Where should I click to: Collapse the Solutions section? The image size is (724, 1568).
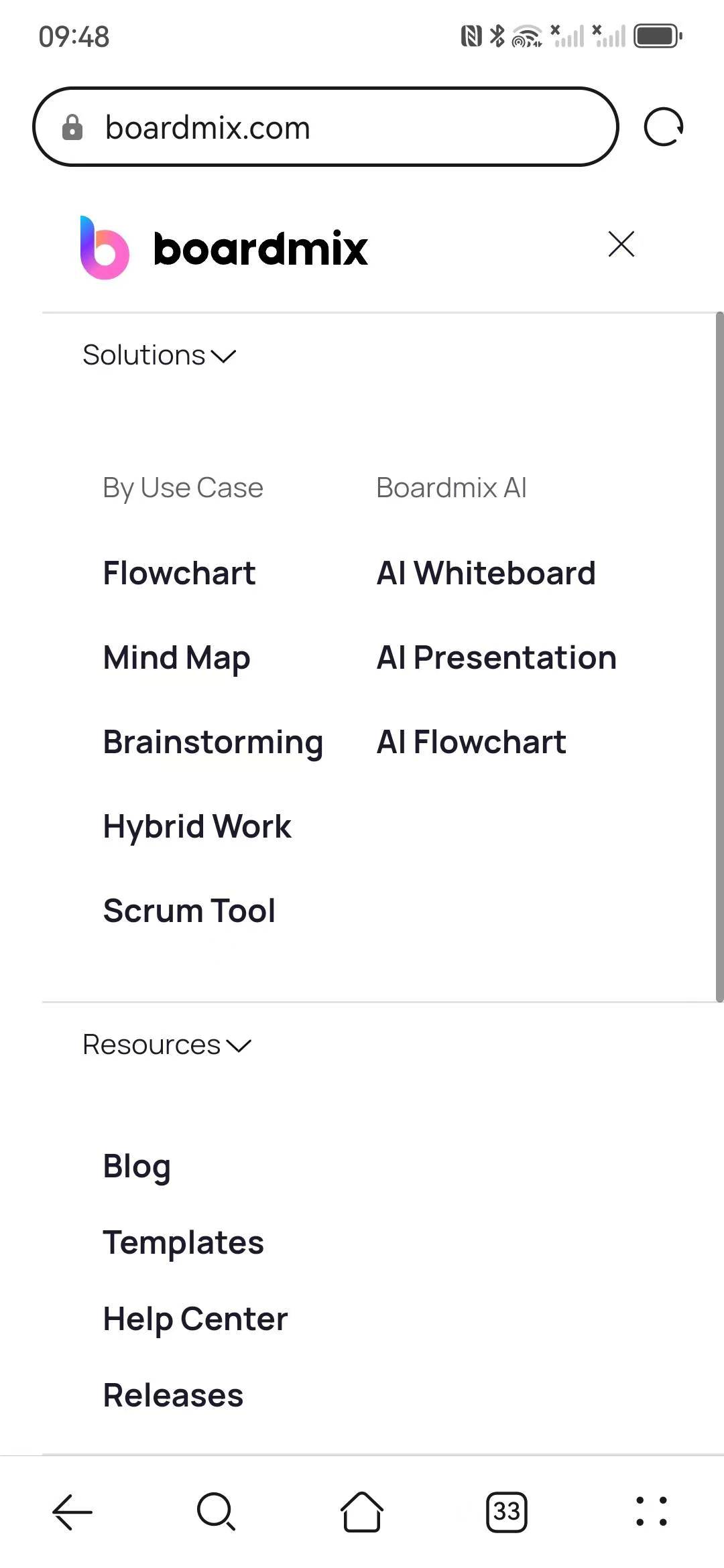pyautogui.click(x=160, y=355)
